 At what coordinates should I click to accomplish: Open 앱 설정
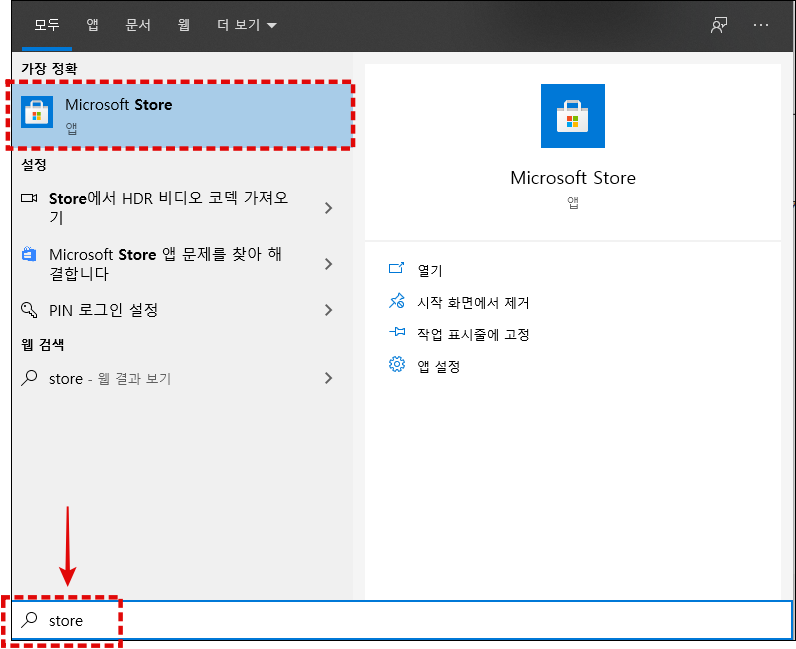coord(439,366)
